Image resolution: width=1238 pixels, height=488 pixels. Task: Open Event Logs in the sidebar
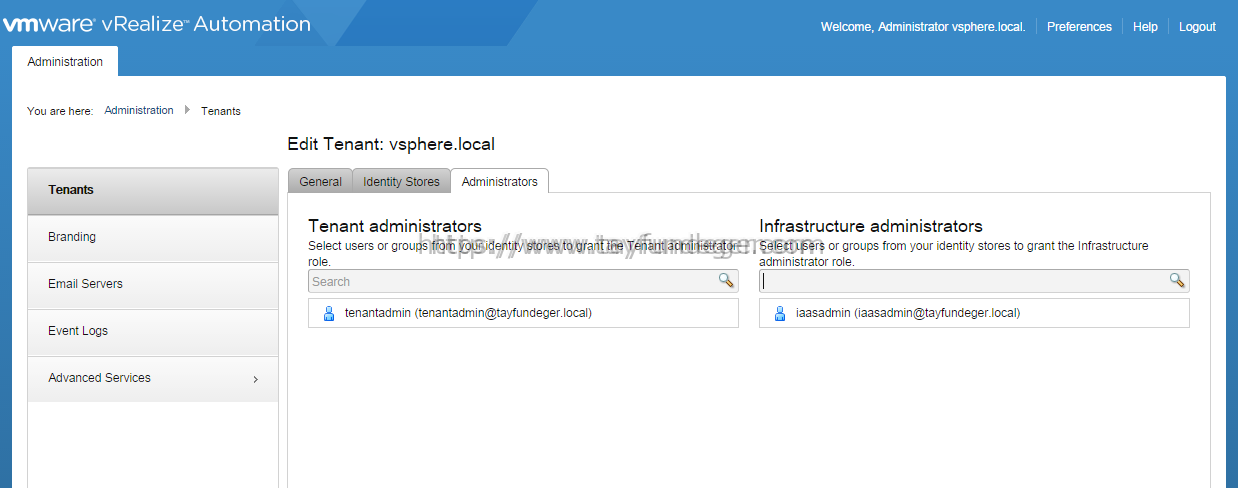[153, 332]
